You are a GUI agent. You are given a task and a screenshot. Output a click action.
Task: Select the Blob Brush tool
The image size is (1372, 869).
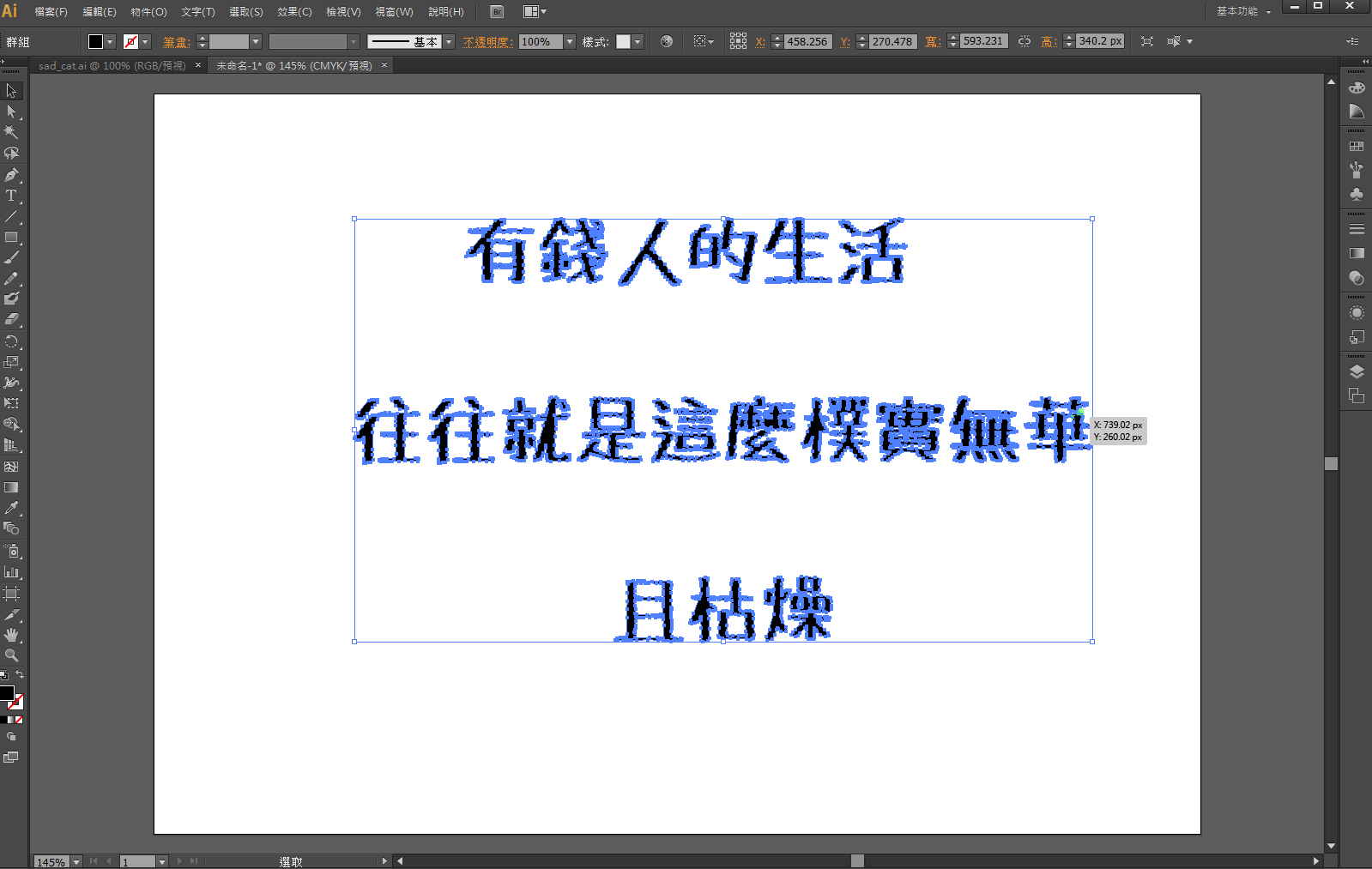pyautogui.click(x=11, y=299)
